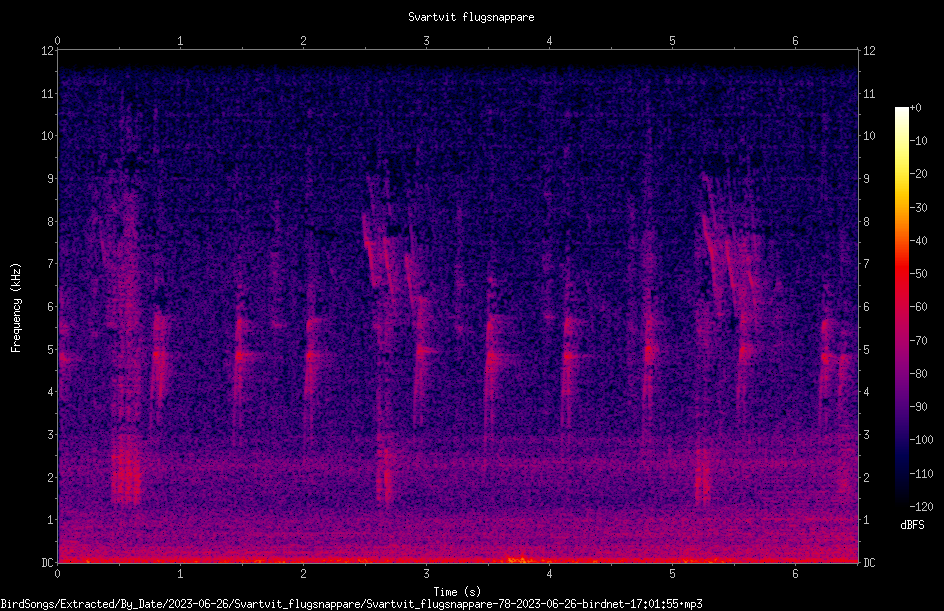
Task: Click "DC" on the left frequency axis
Action: (47, 563)
